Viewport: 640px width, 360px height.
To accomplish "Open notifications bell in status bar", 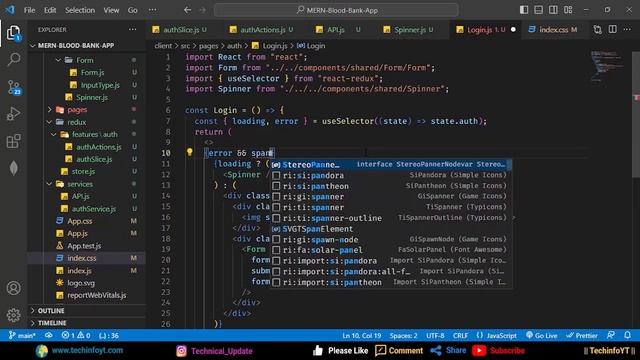I will (x=628, y=336).
